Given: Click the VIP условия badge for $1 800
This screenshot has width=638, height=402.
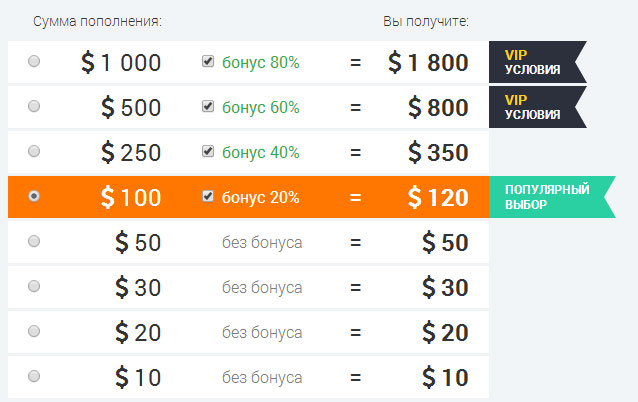Looking at the screenshot, I should pos(535,62).
